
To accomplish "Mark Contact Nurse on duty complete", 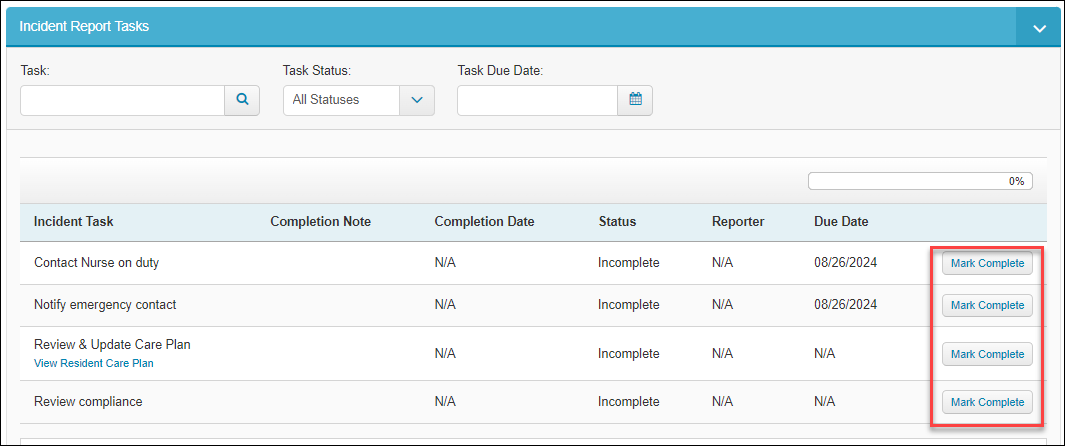I will 987,263.
